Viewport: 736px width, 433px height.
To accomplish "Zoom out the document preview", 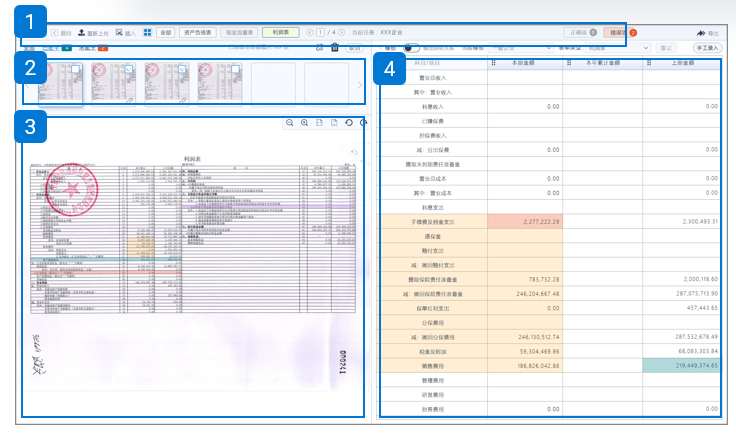I will pos(289,122).
